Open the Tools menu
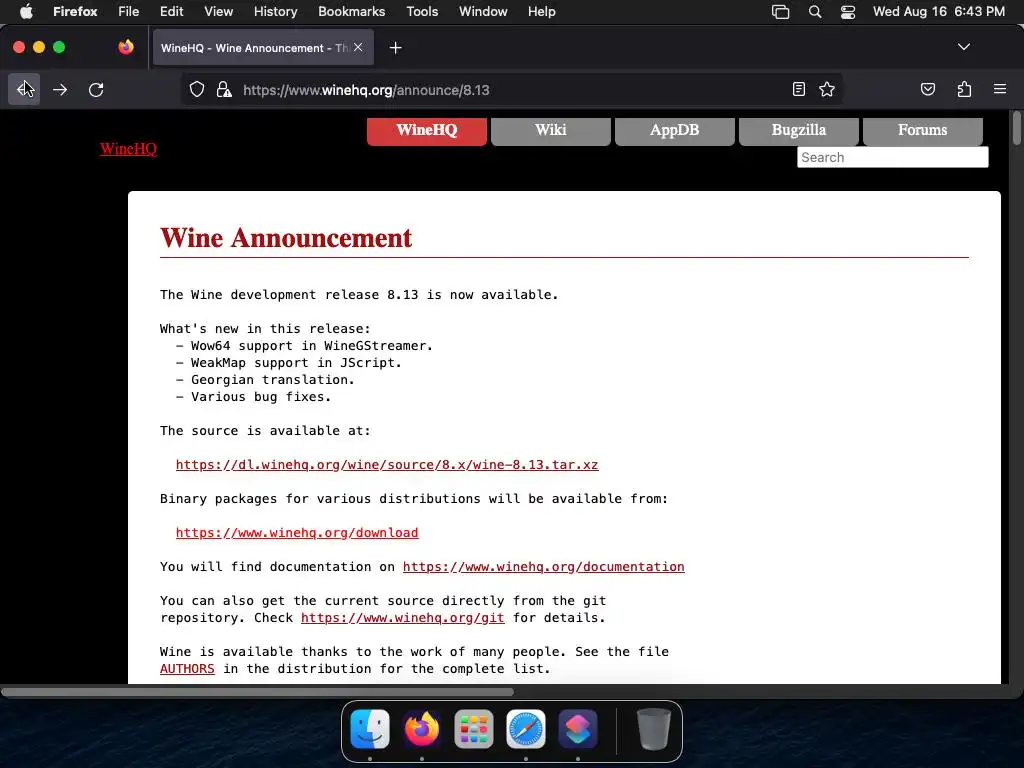Screen dimensions: 1024x768 coord(422,11)
